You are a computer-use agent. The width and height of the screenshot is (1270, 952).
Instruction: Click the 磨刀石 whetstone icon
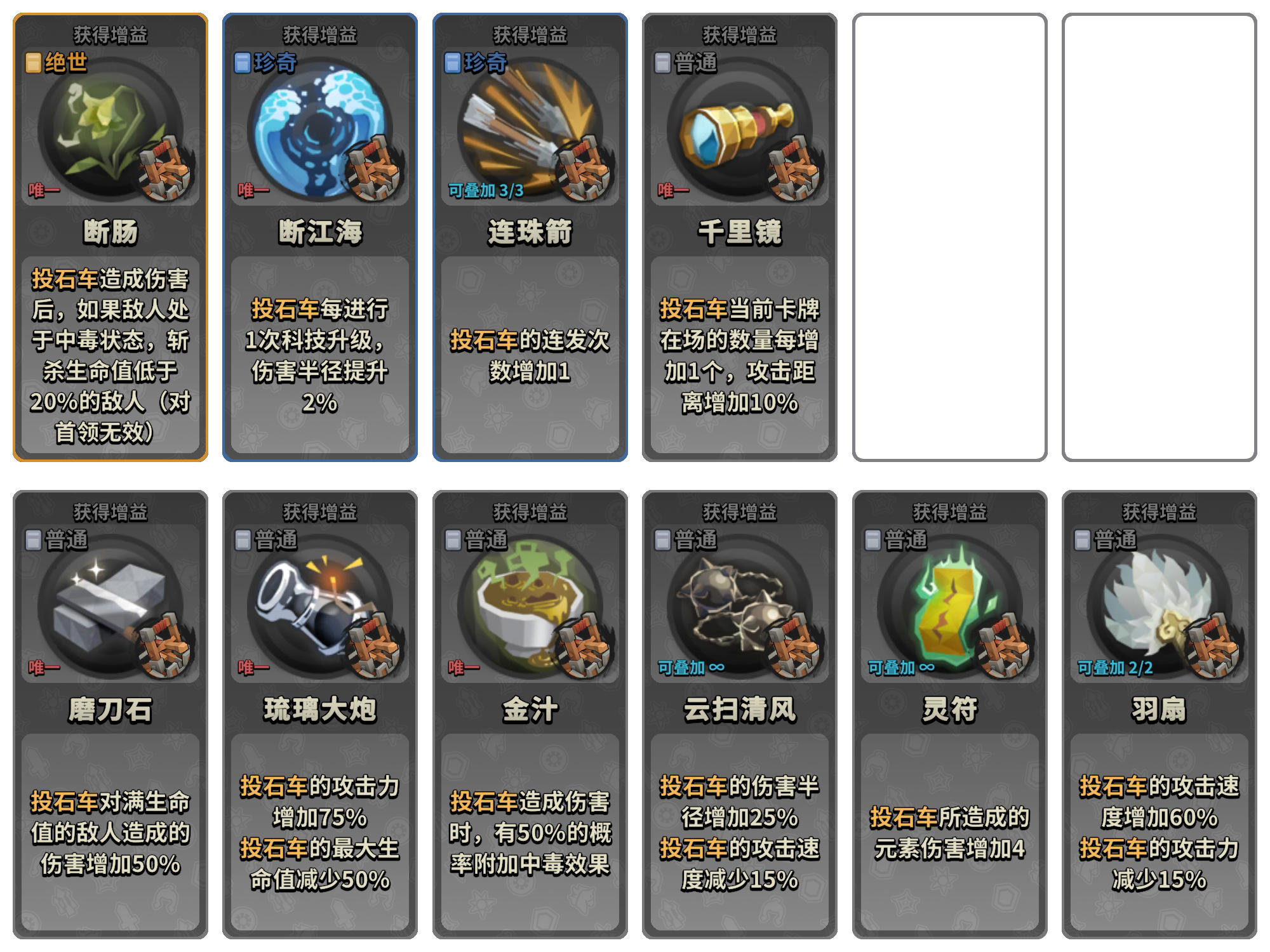click(110, 606)
